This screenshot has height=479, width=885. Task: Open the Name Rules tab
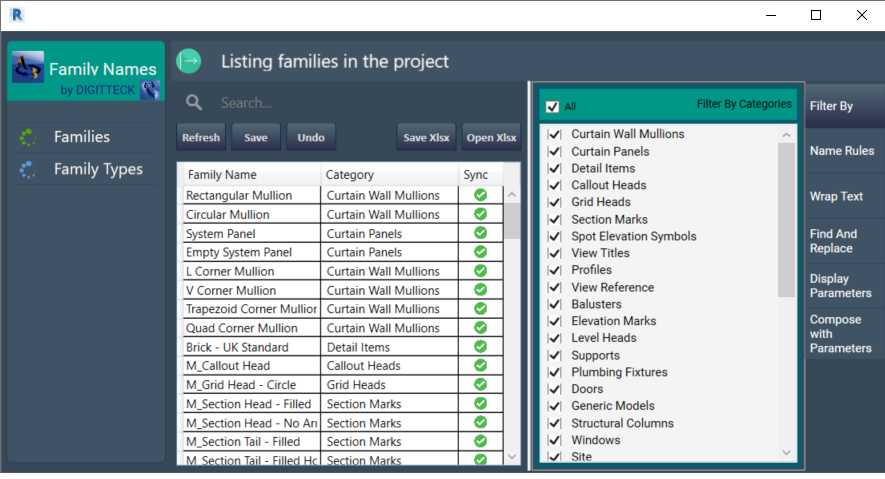(x=842, y=151)
